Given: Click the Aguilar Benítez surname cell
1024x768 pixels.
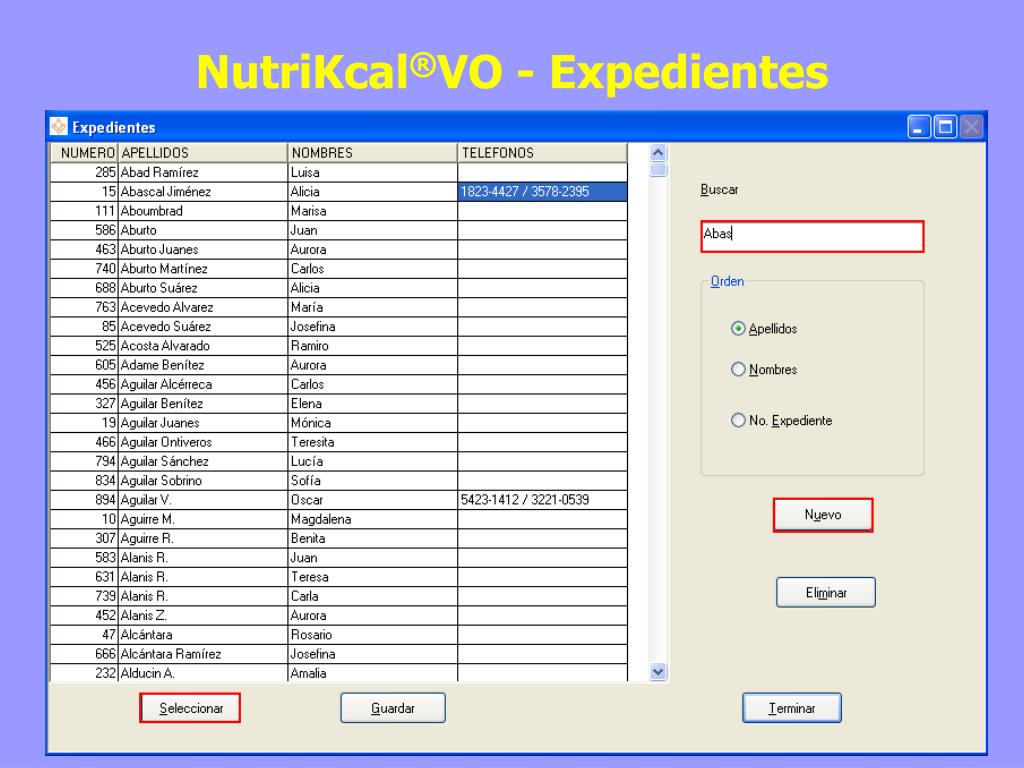Looking at the screenshot, I should coord(203,404).
